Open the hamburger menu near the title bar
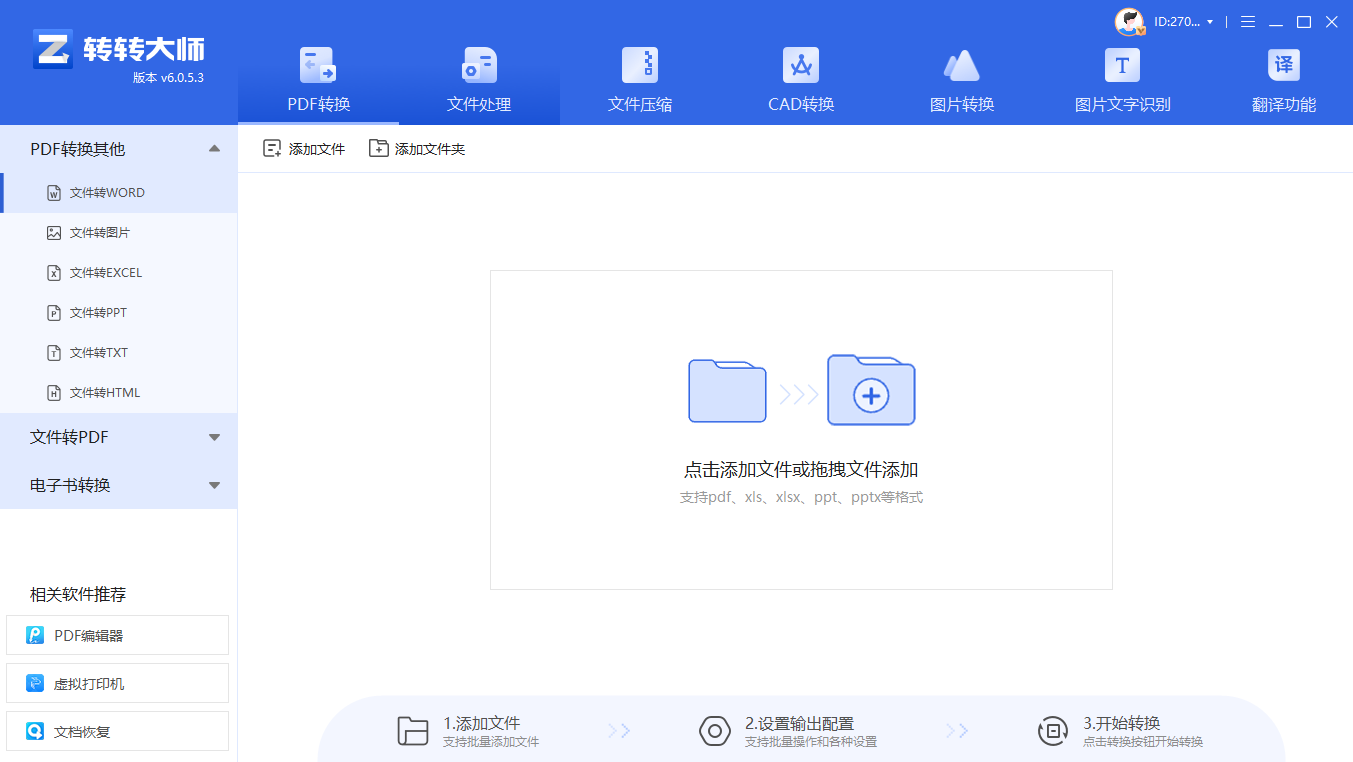1353x762 pixels. click(x=1247, y=21)
